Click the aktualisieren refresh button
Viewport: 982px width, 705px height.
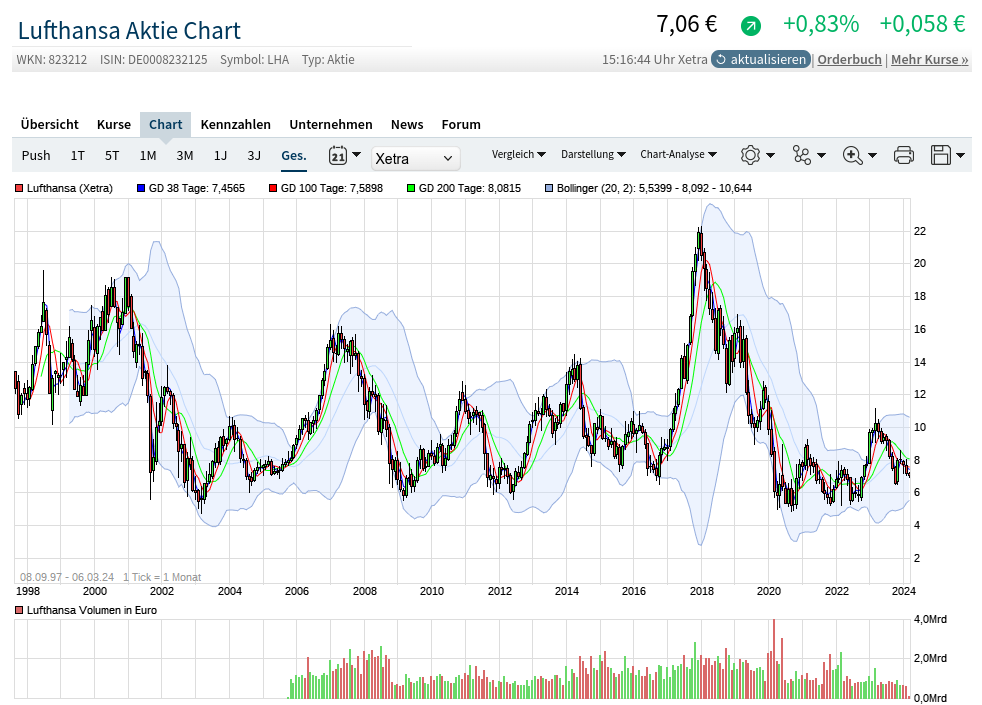pos(760,59)
